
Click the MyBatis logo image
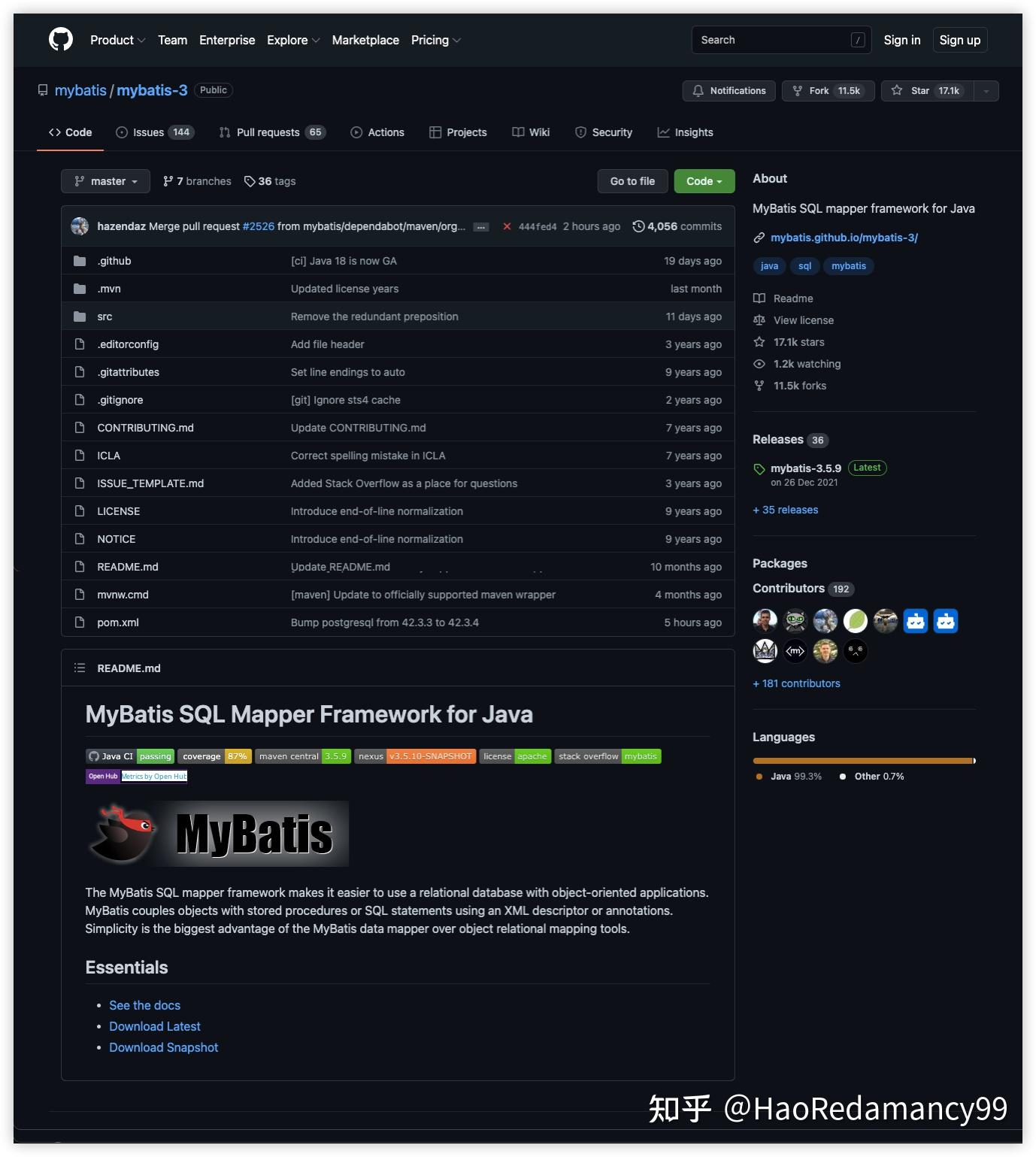[x=217, y=833]
